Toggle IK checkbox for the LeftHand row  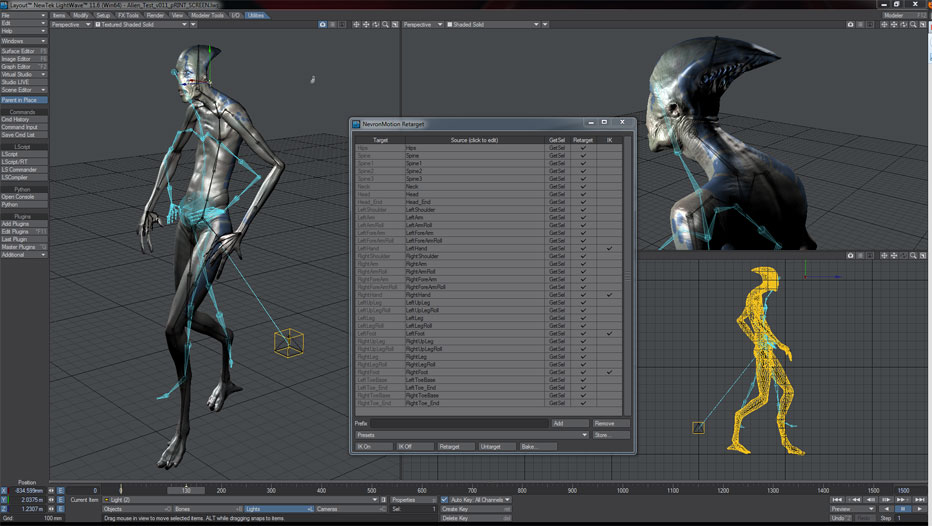click(x=610, y=248)
